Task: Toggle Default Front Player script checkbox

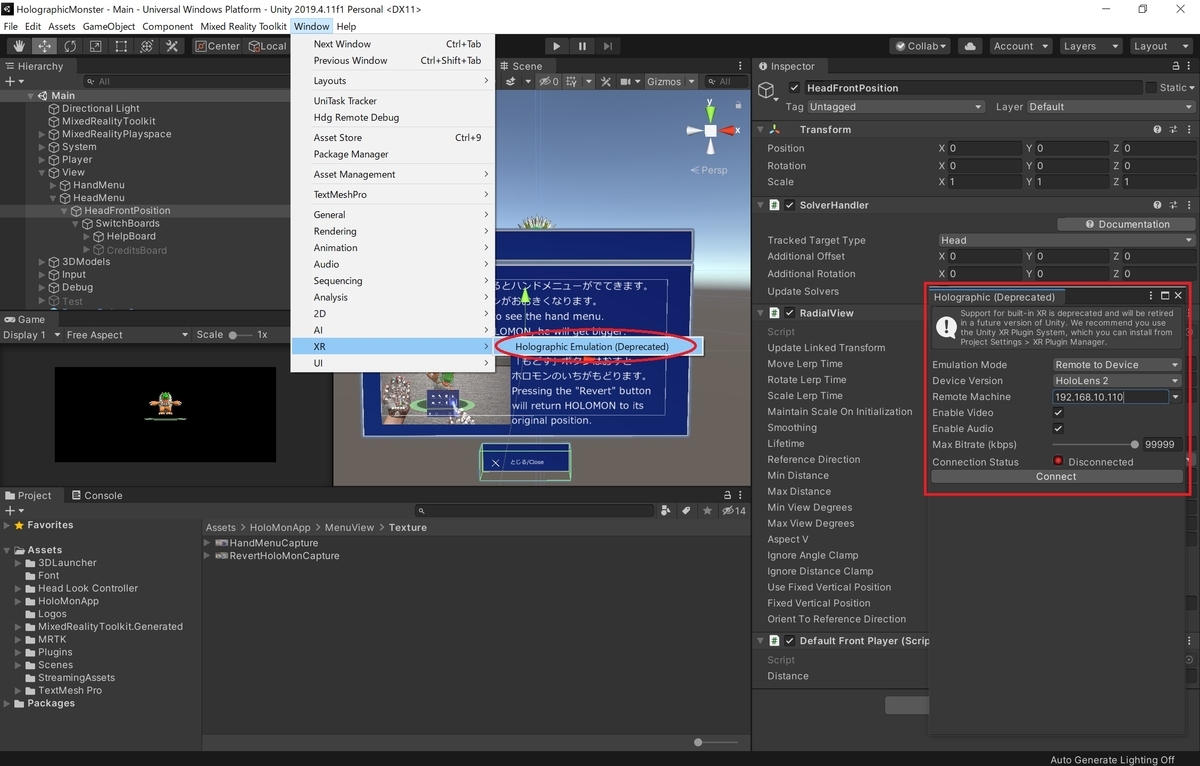Action: (x=789, y=641)
